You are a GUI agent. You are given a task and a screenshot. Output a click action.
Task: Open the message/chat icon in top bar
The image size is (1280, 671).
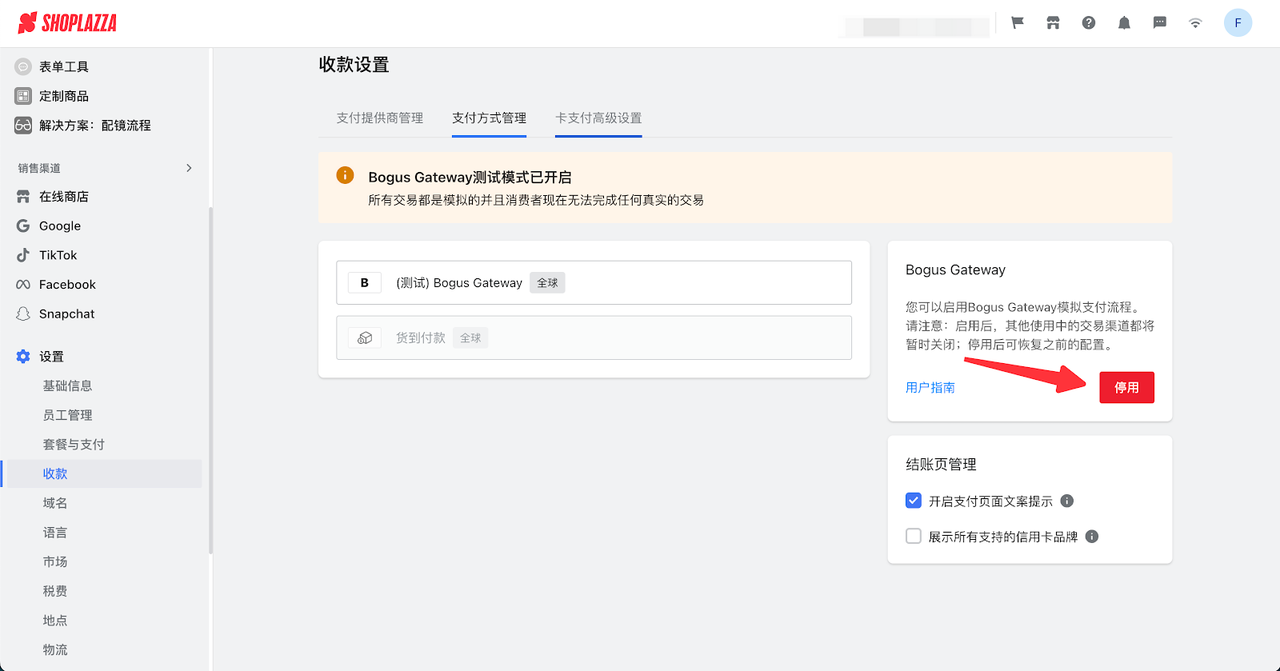pos(1159,21)
